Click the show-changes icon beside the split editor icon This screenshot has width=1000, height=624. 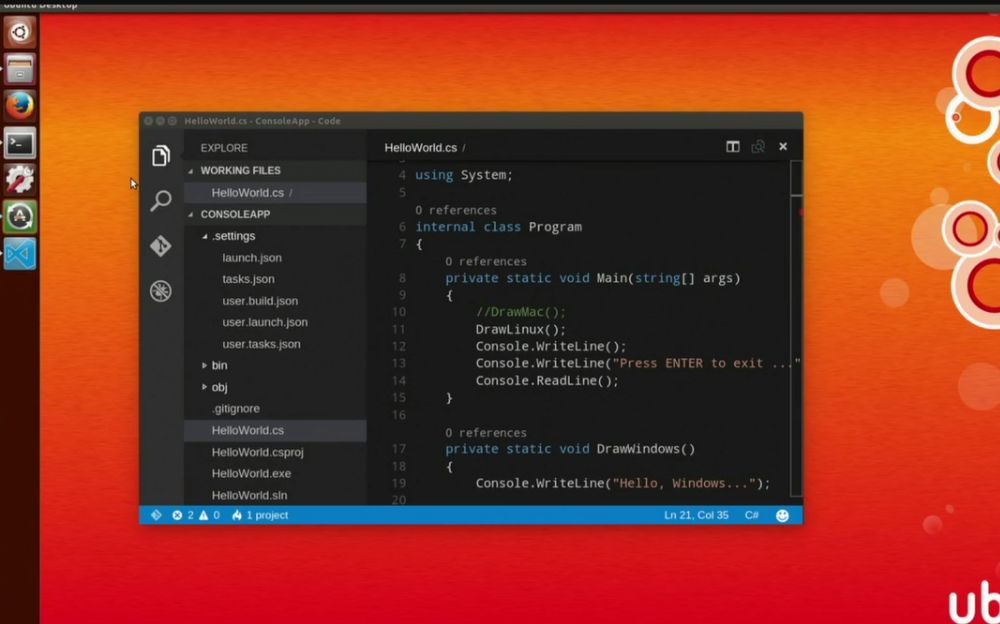point(758,147)
